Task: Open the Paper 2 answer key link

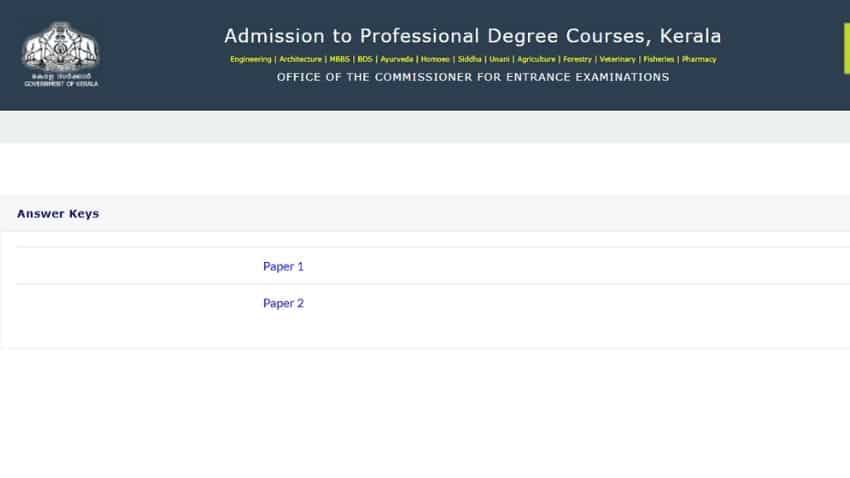Action: coord(283,303)
